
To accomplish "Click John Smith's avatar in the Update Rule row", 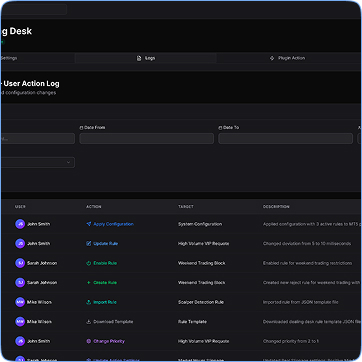I will click(x=20, y=244).
